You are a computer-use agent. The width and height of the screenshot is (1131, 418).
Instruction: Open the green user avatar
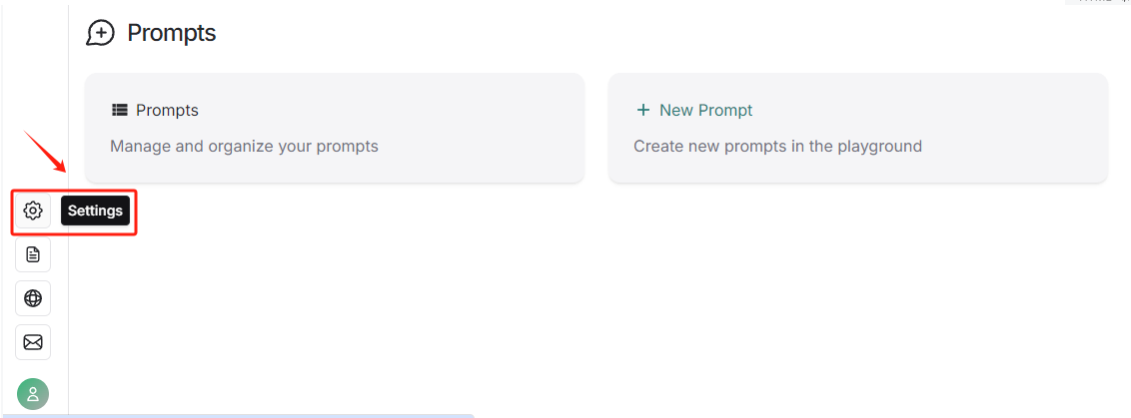click(x=33, y=394)
